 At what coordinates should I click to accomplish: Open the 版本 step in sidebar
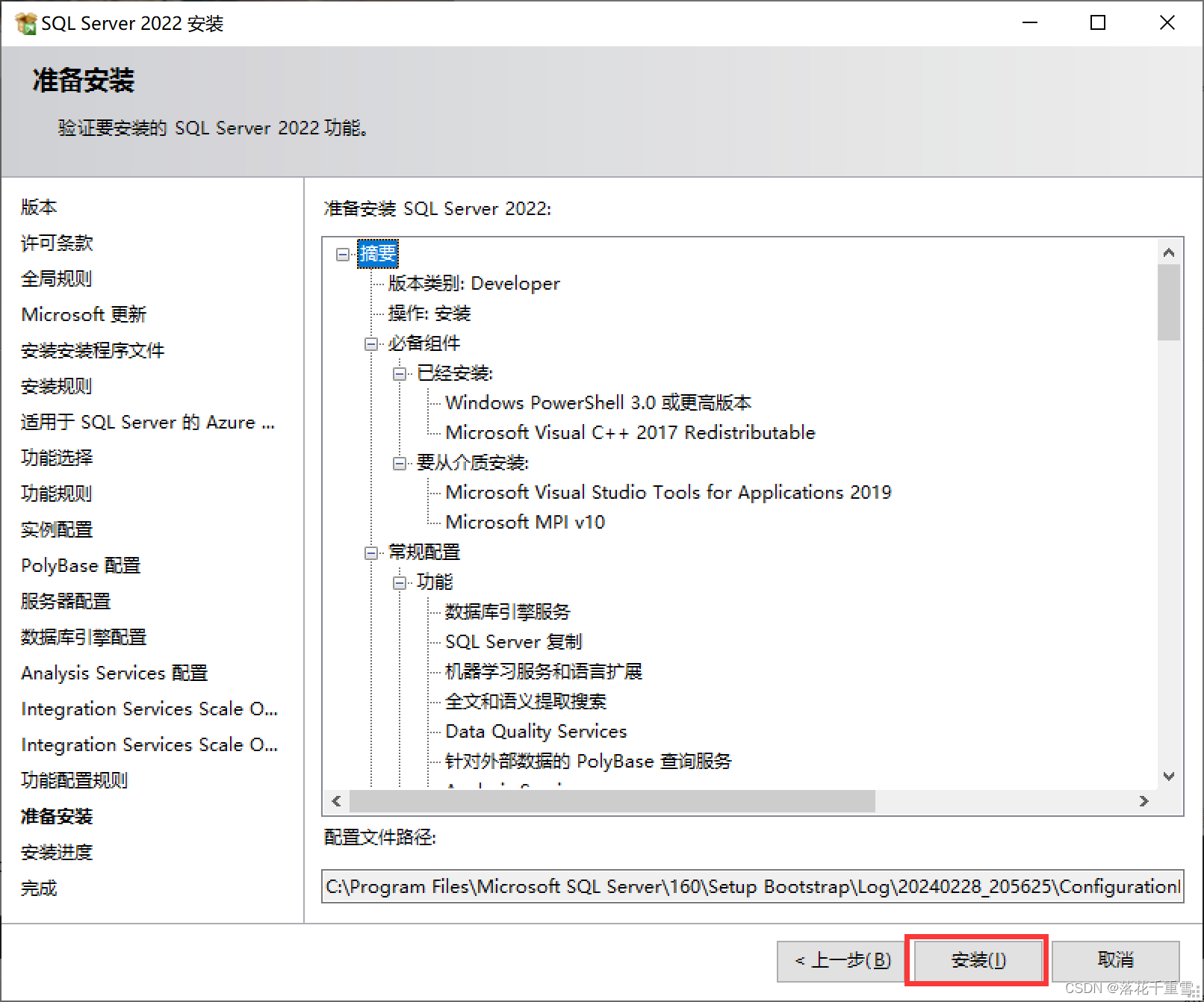[39, 207]
